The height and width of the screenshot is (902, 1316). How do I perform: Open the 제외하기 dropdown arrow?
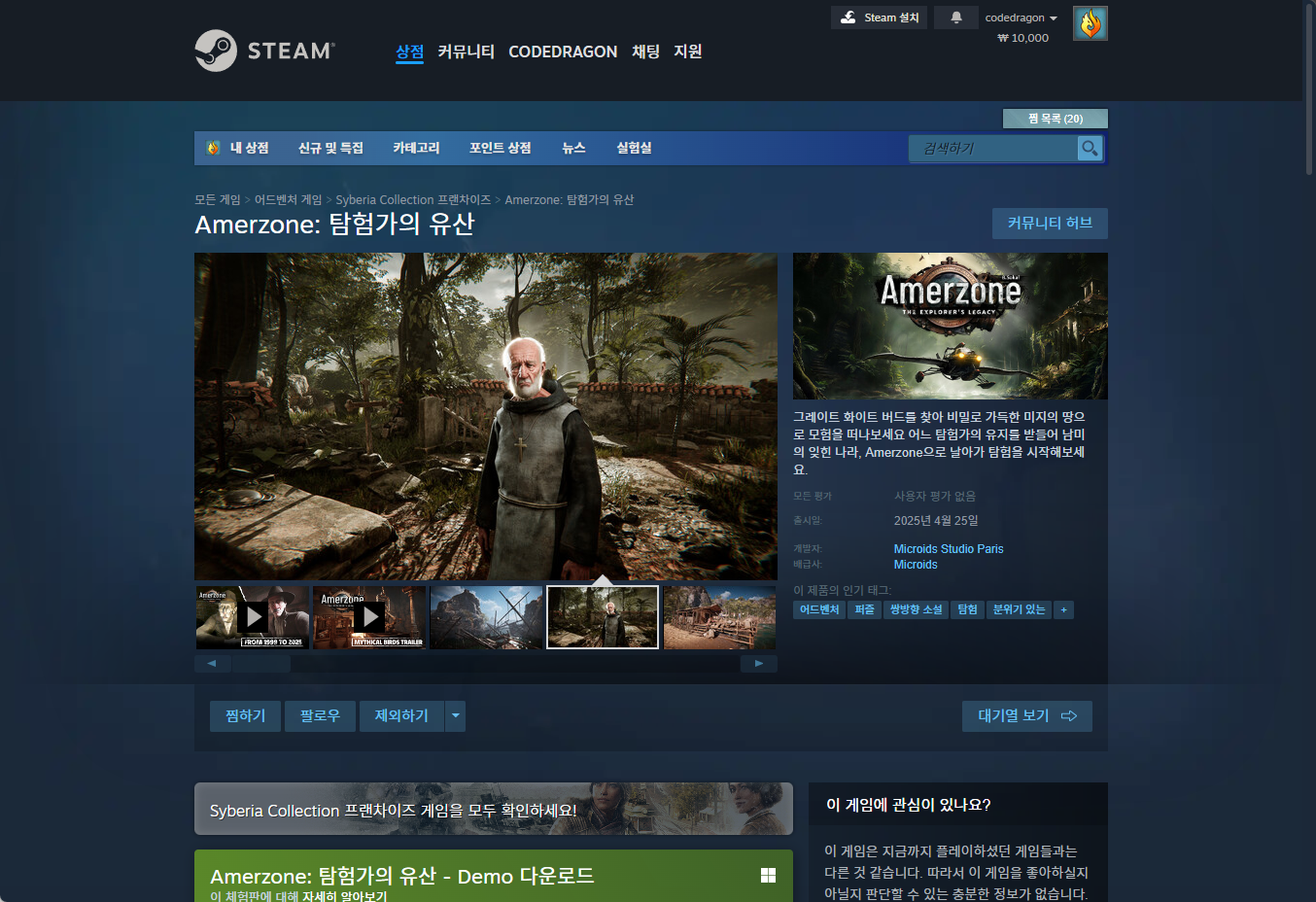point(455,716)
